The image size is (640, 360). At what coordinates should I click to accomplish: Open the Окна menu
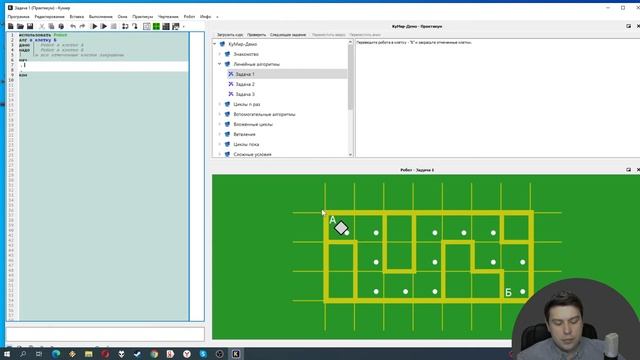[x=122, y=16]
